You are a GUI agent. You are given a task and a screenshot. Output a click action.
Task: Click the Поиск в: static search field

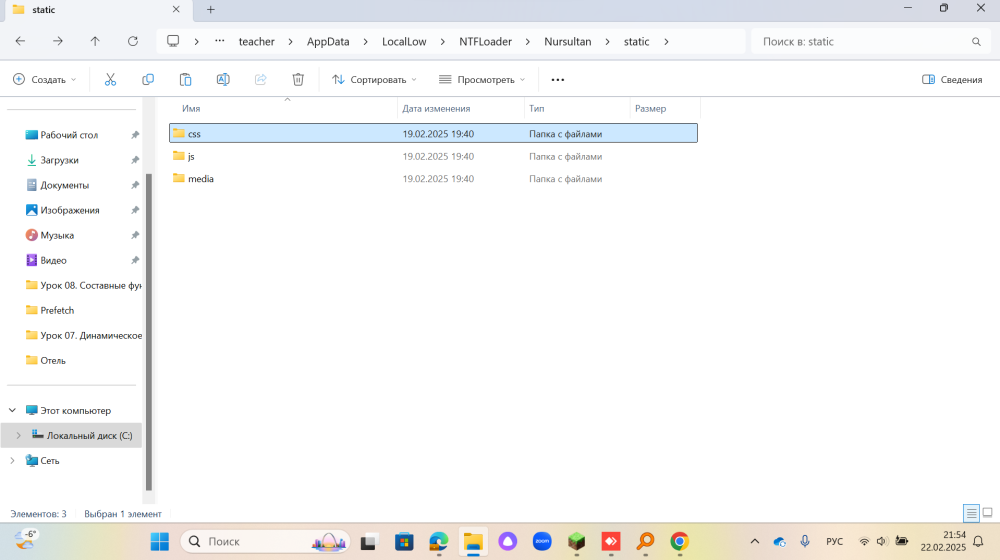870,41
